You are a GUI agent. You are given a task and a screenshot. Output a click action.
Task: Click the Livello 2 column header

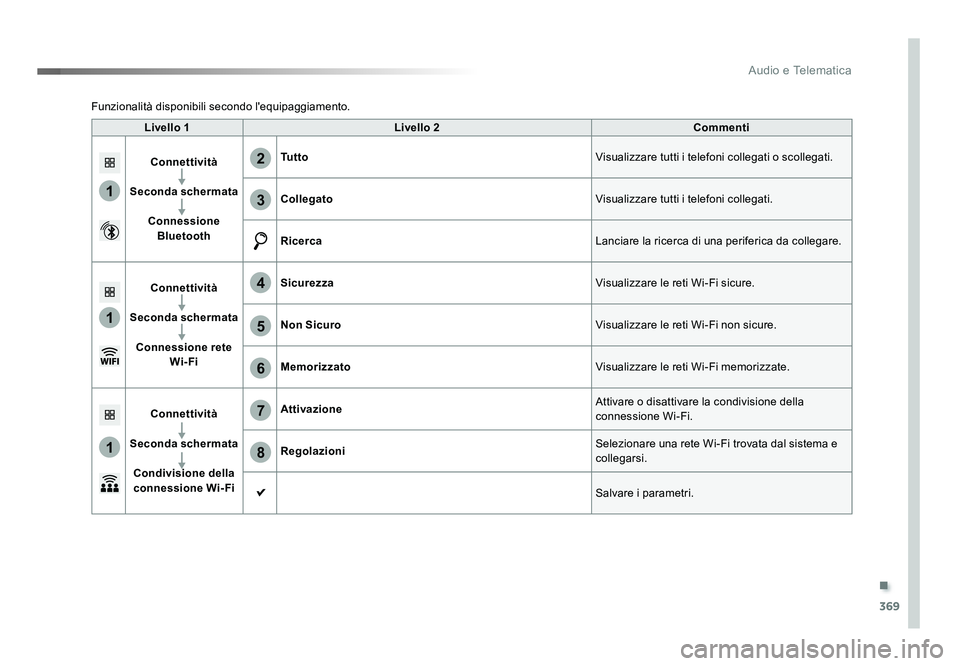point(417,127)
